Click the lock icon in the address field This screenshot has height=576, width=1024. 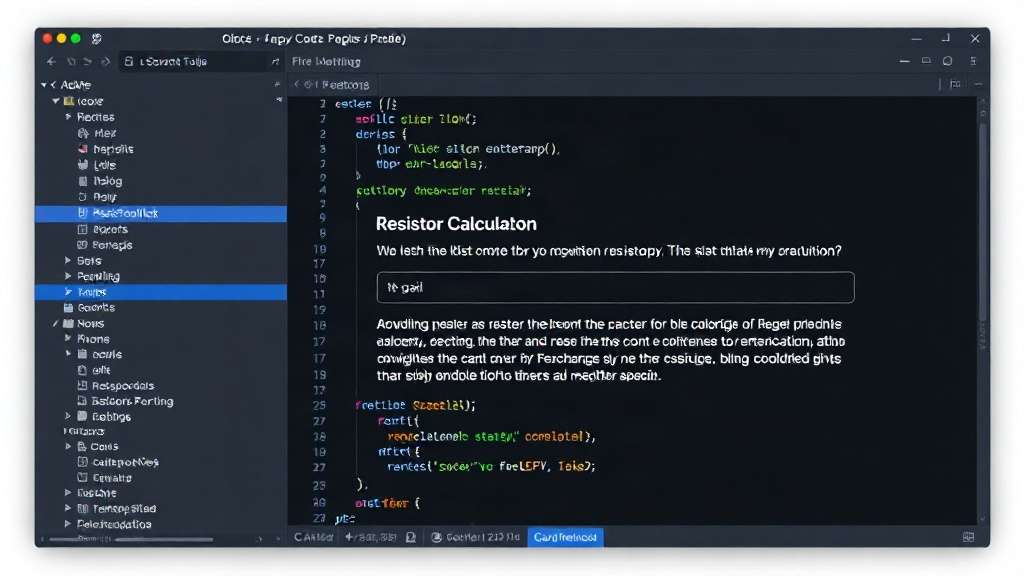click(x=129, y=61)
